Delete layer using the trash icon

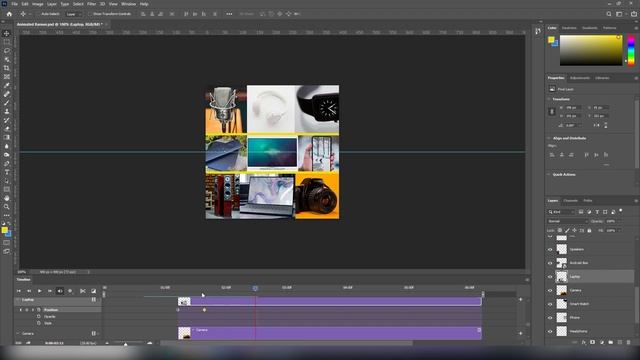click(x=629, y=342)
